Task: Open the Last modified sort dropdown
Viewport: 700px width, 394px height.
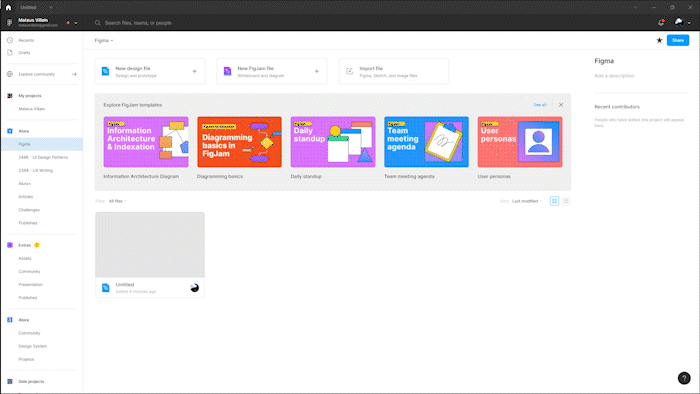Action: click(527, 201)
